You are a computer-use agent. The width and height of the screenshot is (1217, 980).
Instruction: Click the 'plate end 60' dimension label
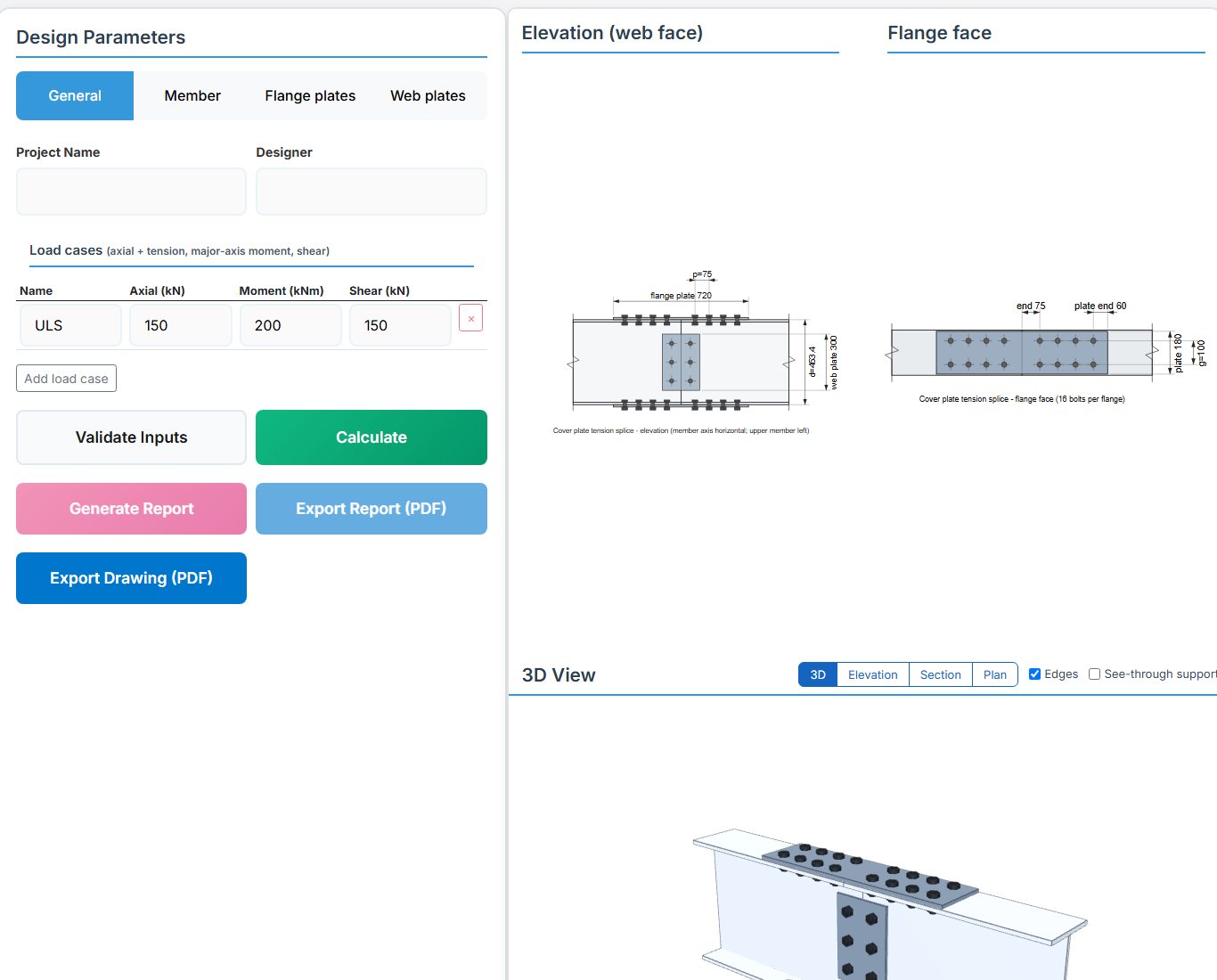coord(1100,306)
